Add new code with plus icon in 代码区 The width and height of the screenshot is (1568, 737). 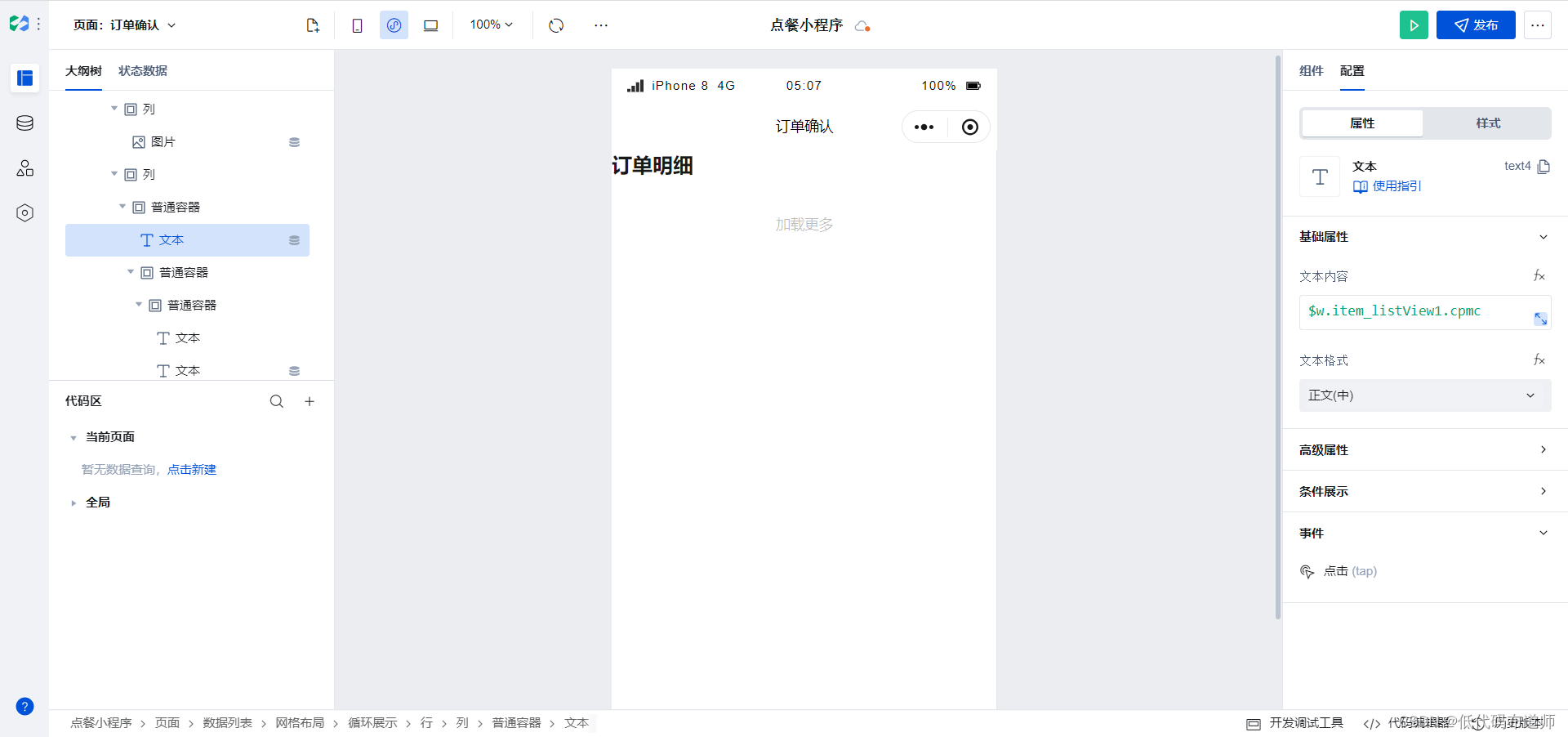point(310,401)
